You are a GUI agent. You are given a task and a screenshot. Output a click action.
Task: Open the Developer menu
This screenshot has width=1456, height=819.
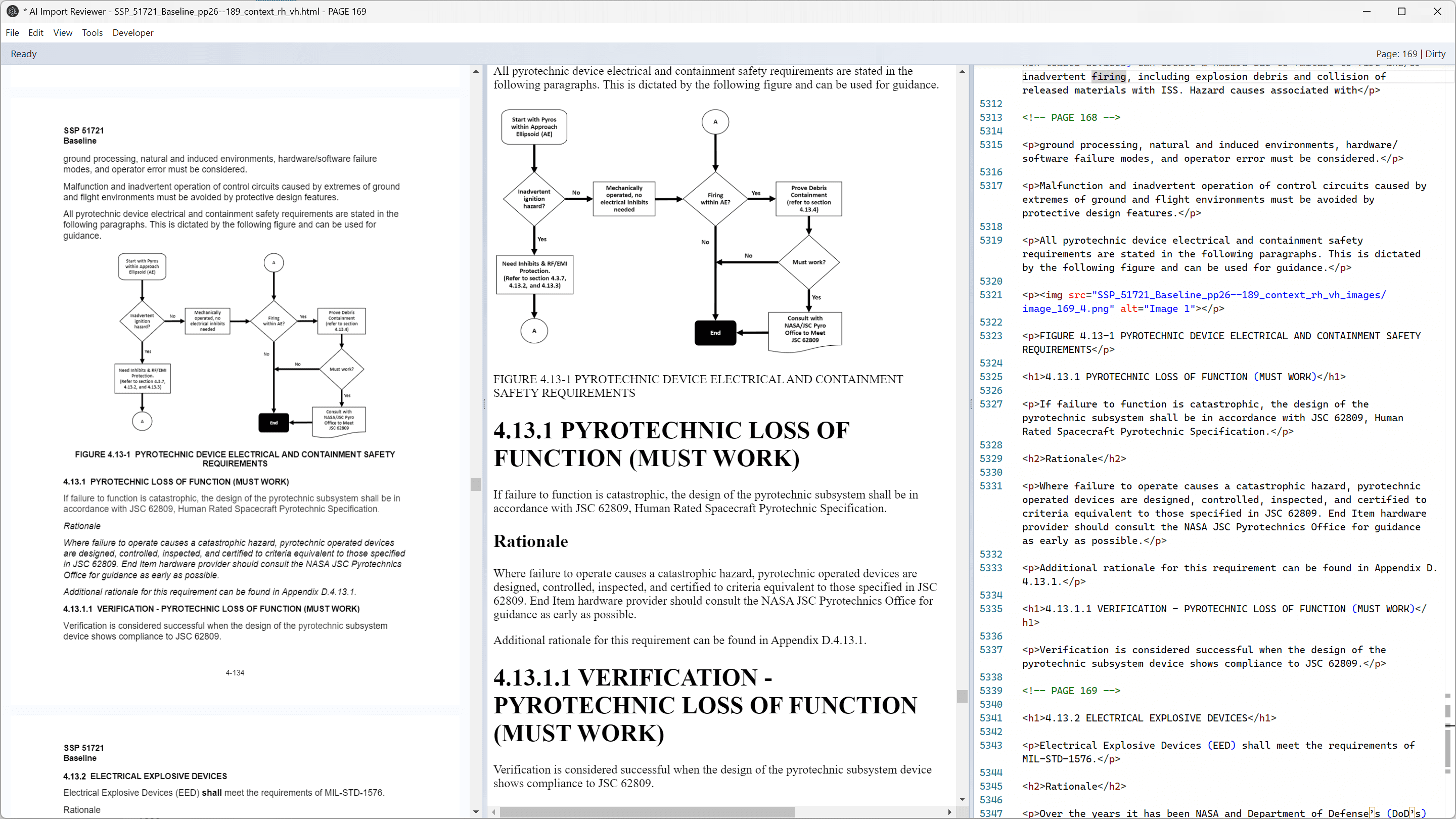[133, 33]
